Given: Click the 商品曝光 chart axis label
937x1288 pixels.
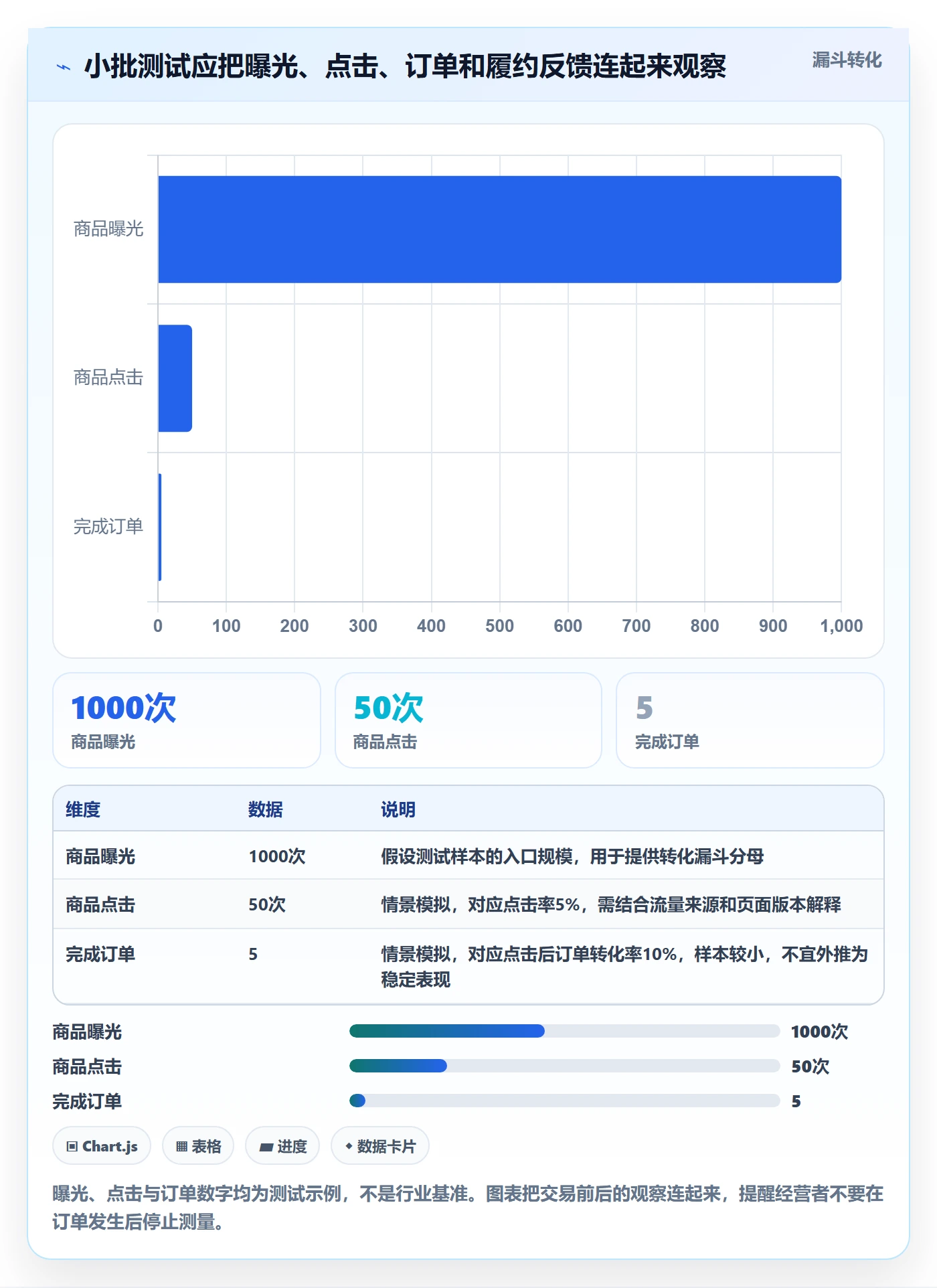Looking at the screenshot, I should click(x=108, y=229).
